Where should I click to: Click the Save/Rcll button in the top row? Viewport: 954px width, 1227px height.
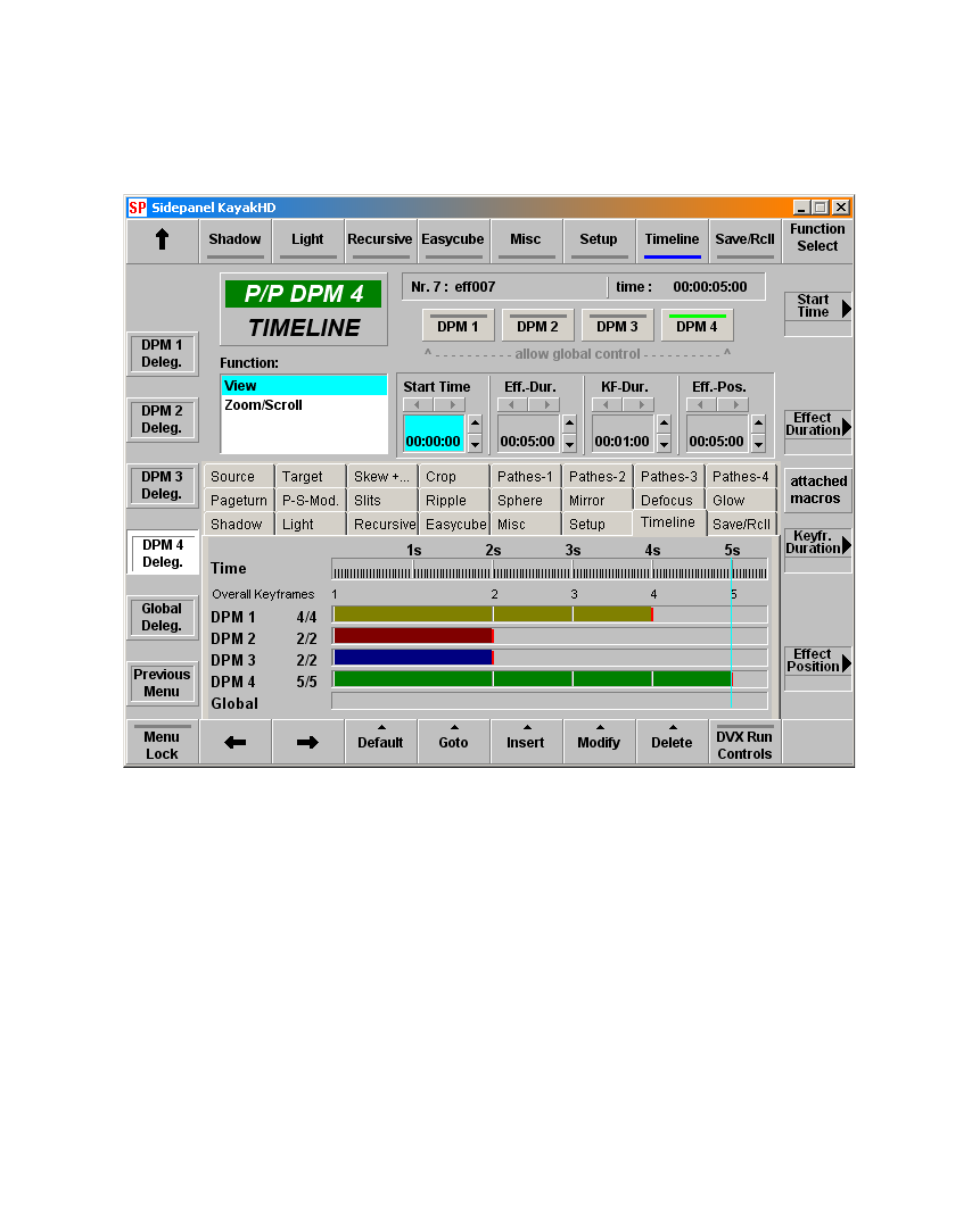coord(745,240)
